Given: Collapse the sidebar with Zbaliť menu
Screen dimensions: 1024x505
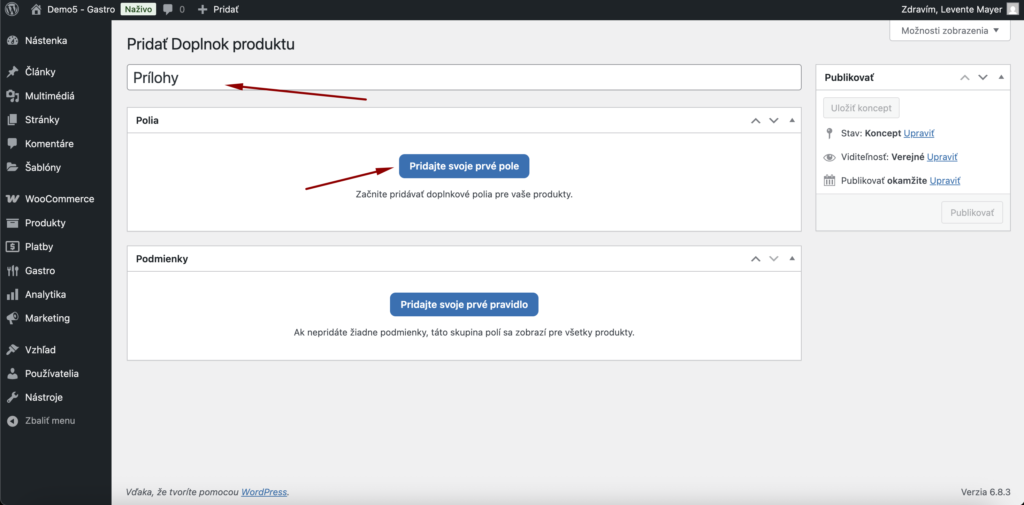Looking at the screenshot, I should coord(49,420).
